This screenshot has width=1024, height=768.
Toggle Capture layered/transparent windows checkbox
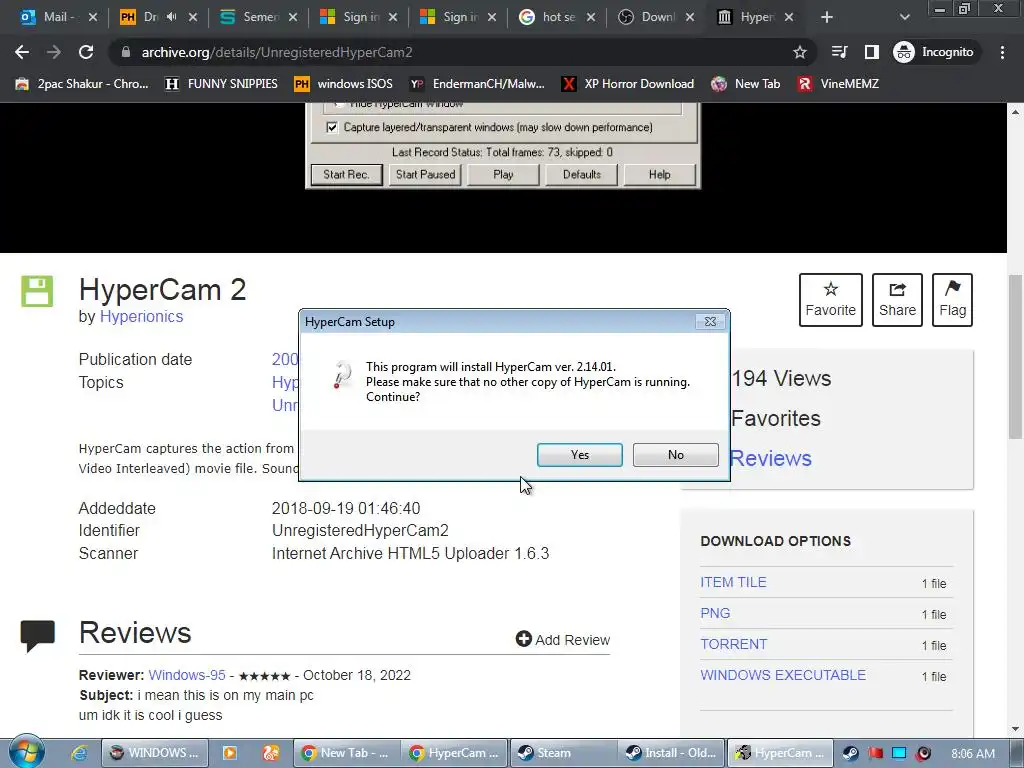tap(332, 127)
